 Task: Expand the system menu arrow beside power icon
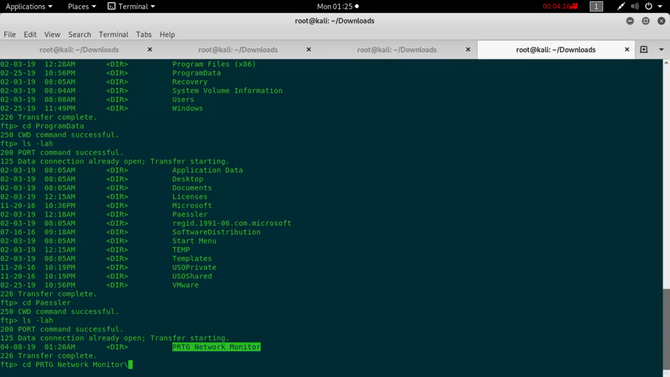(660, 6)
